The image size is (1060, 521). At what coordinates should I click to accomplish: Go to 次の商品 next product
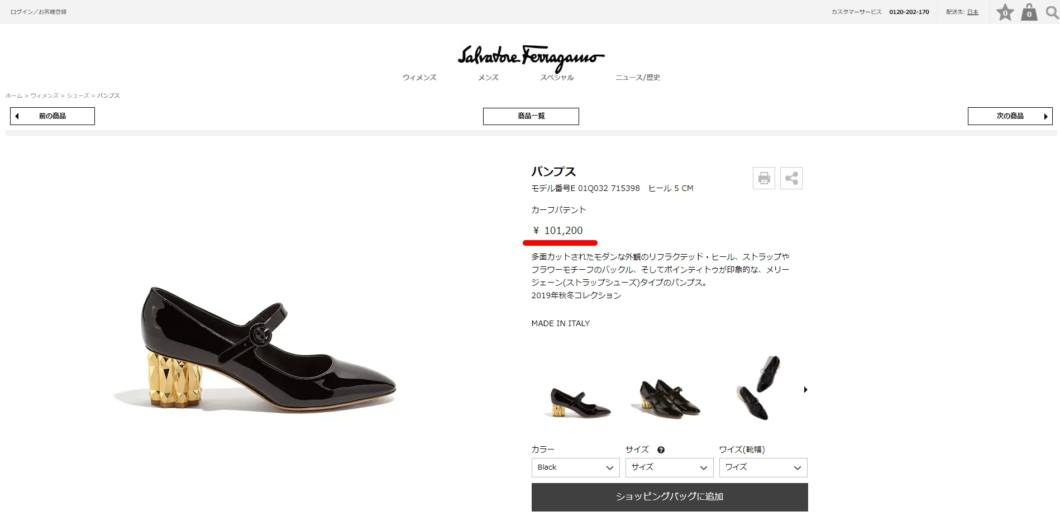point(1010,116)
